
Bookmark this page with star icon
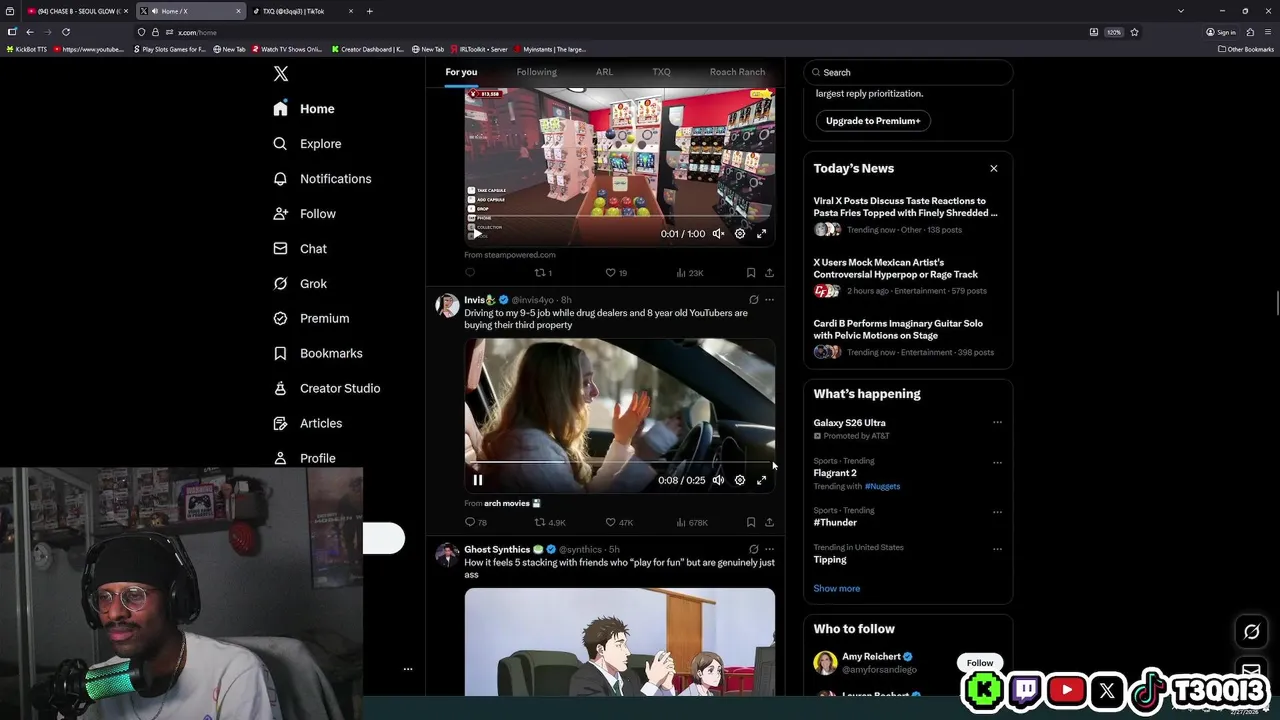point(1134,32)
